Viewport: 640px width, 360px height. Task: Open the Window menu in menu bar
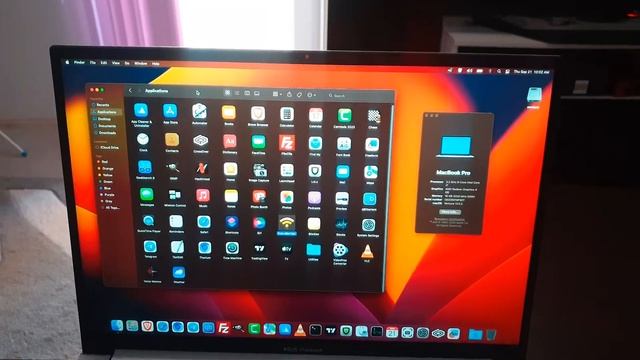point(140,64)
